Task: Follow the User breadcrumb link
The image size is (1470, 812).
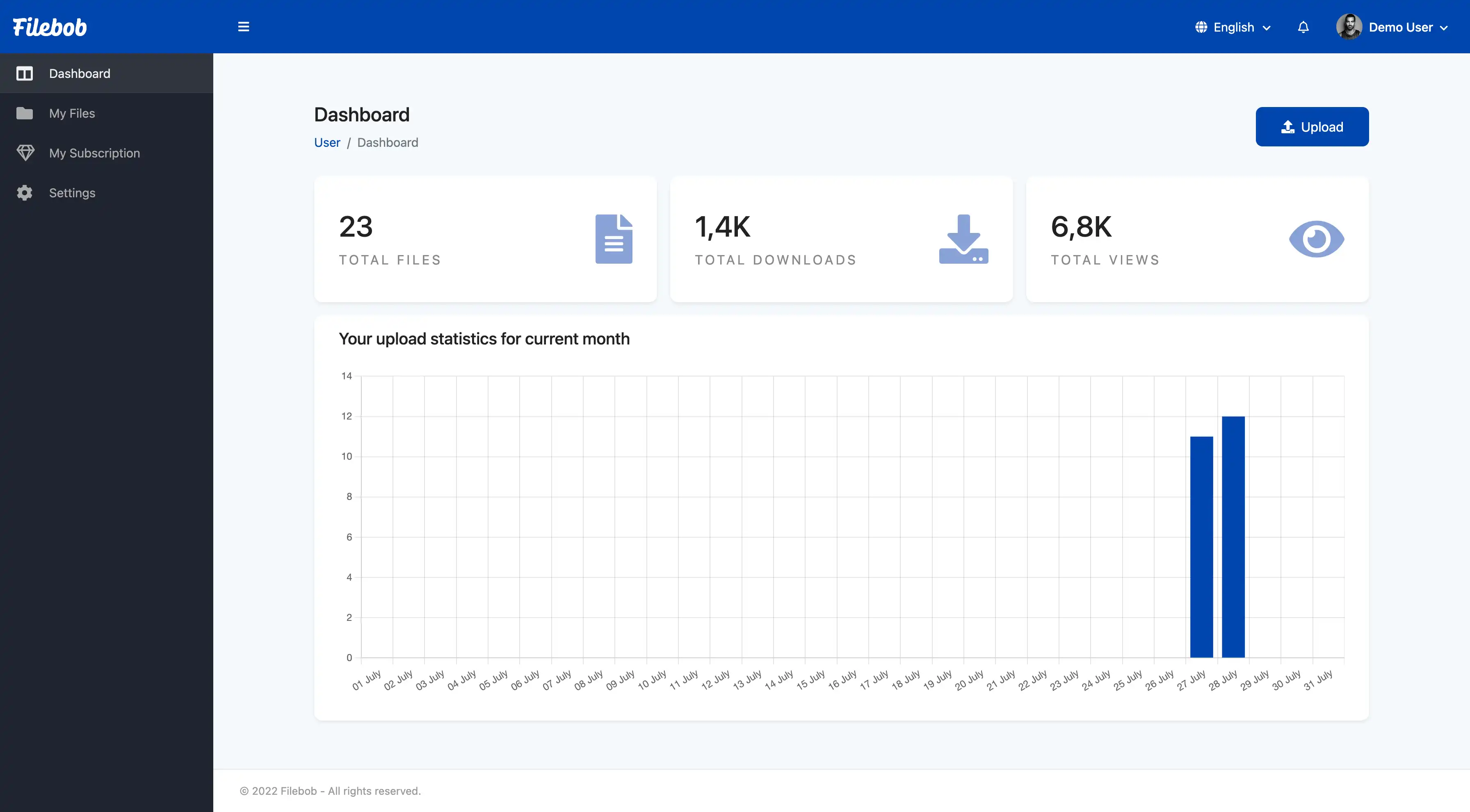Action: (x=327, y=143)
